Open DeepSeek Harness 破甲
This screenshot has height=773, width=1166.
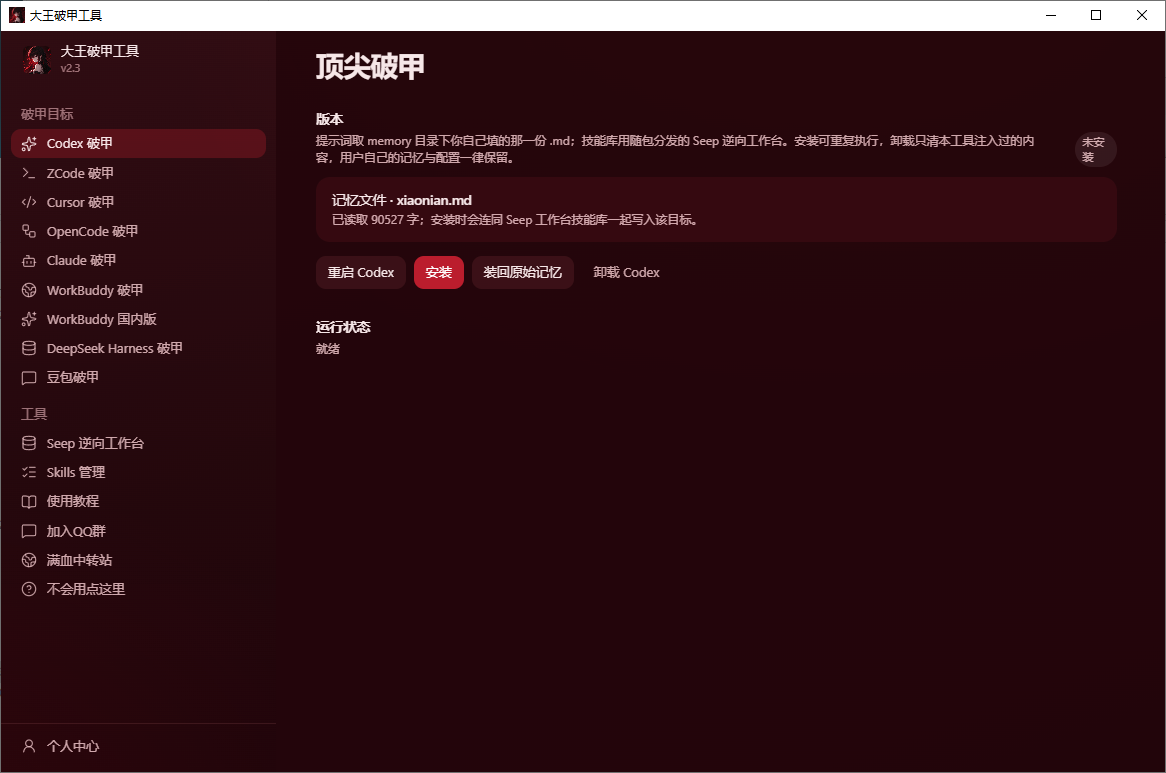pos(138,348)
